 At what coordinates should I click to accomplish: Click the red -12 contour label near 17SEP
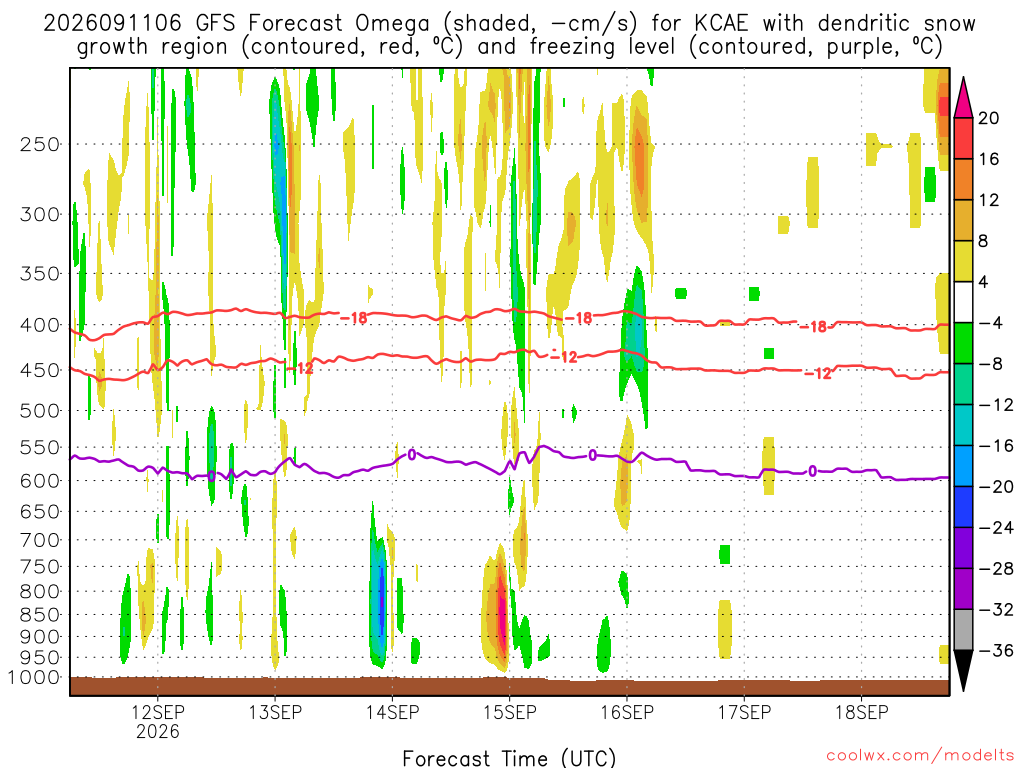(x=818, y=374)
